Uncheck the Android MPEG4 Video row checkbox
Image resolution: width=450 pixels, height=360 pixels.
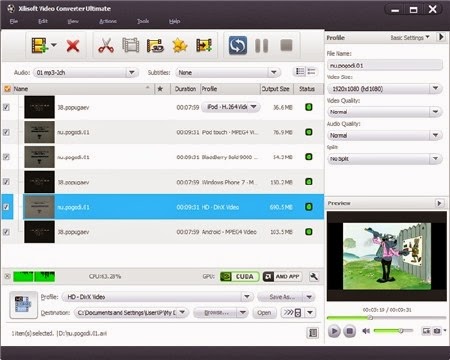pos(6,232)
